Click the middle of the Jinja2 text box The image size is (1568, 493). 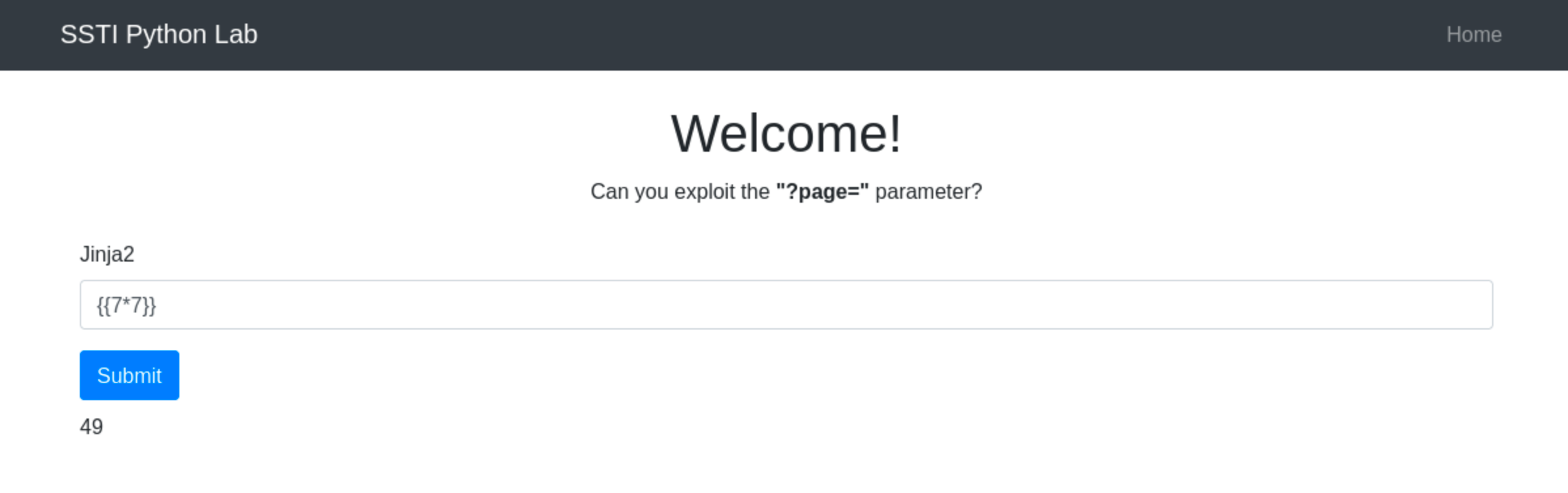(x=785, y=305)
